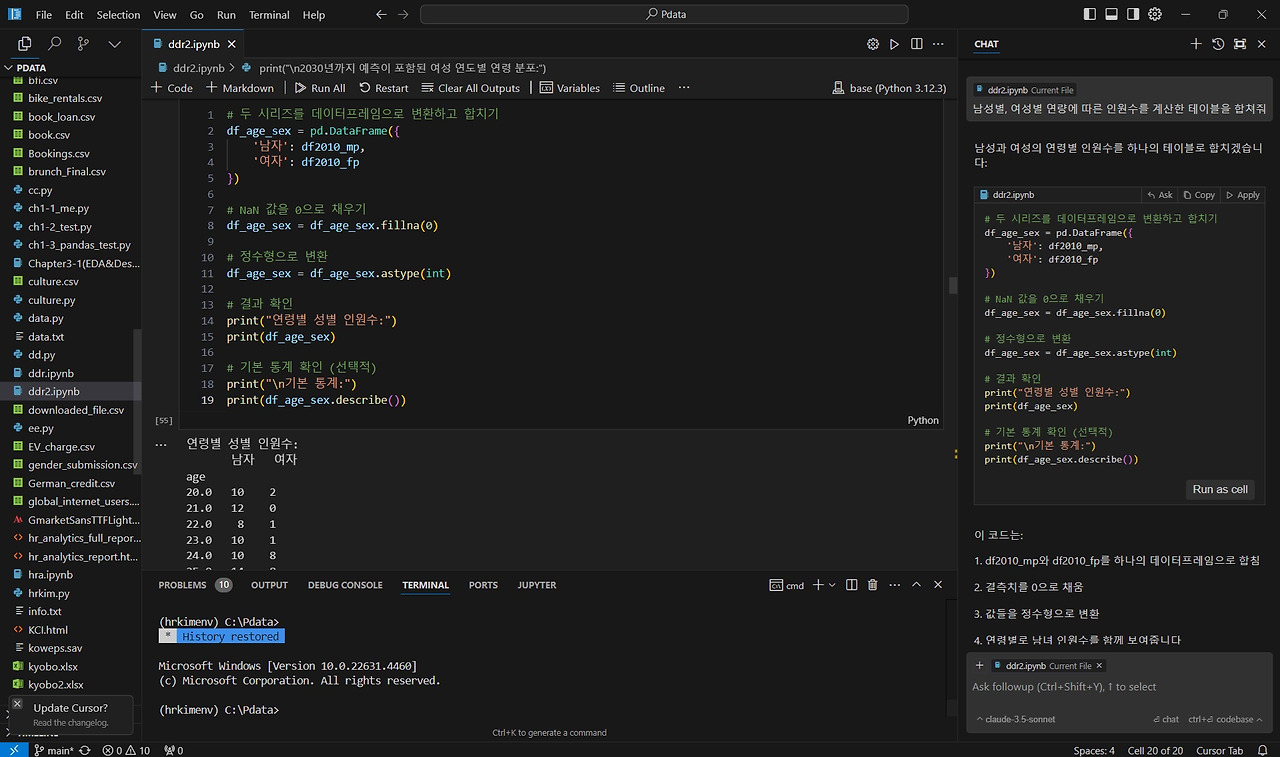Open chat in editor pane icon
The height and width of the screenshot is (757, 1280).
pyautogui.click(x=1240, y=44)
